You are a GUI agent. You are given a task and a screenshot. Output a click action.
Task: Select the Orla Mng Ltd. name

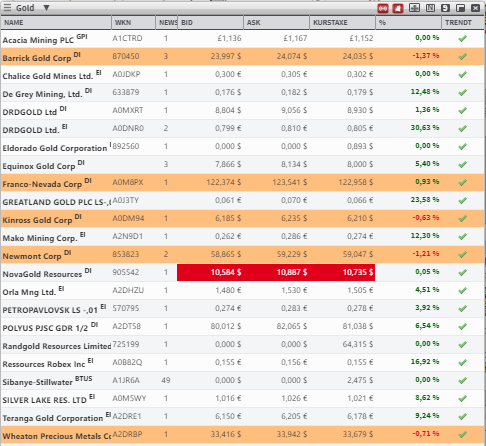tap(29, 292)
